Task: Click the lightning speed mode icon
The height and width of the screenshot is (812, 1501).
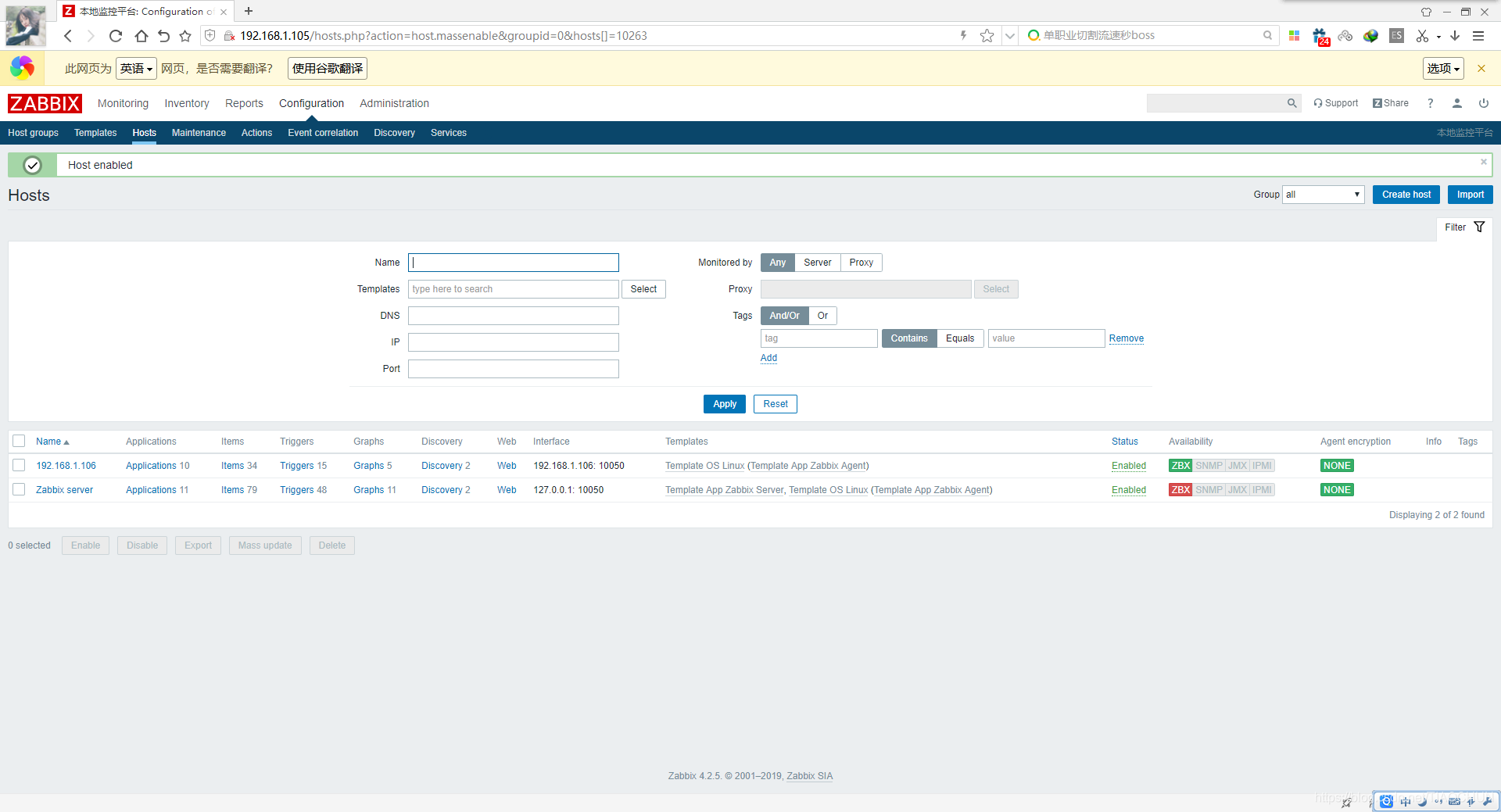Action: pos(963,35)
